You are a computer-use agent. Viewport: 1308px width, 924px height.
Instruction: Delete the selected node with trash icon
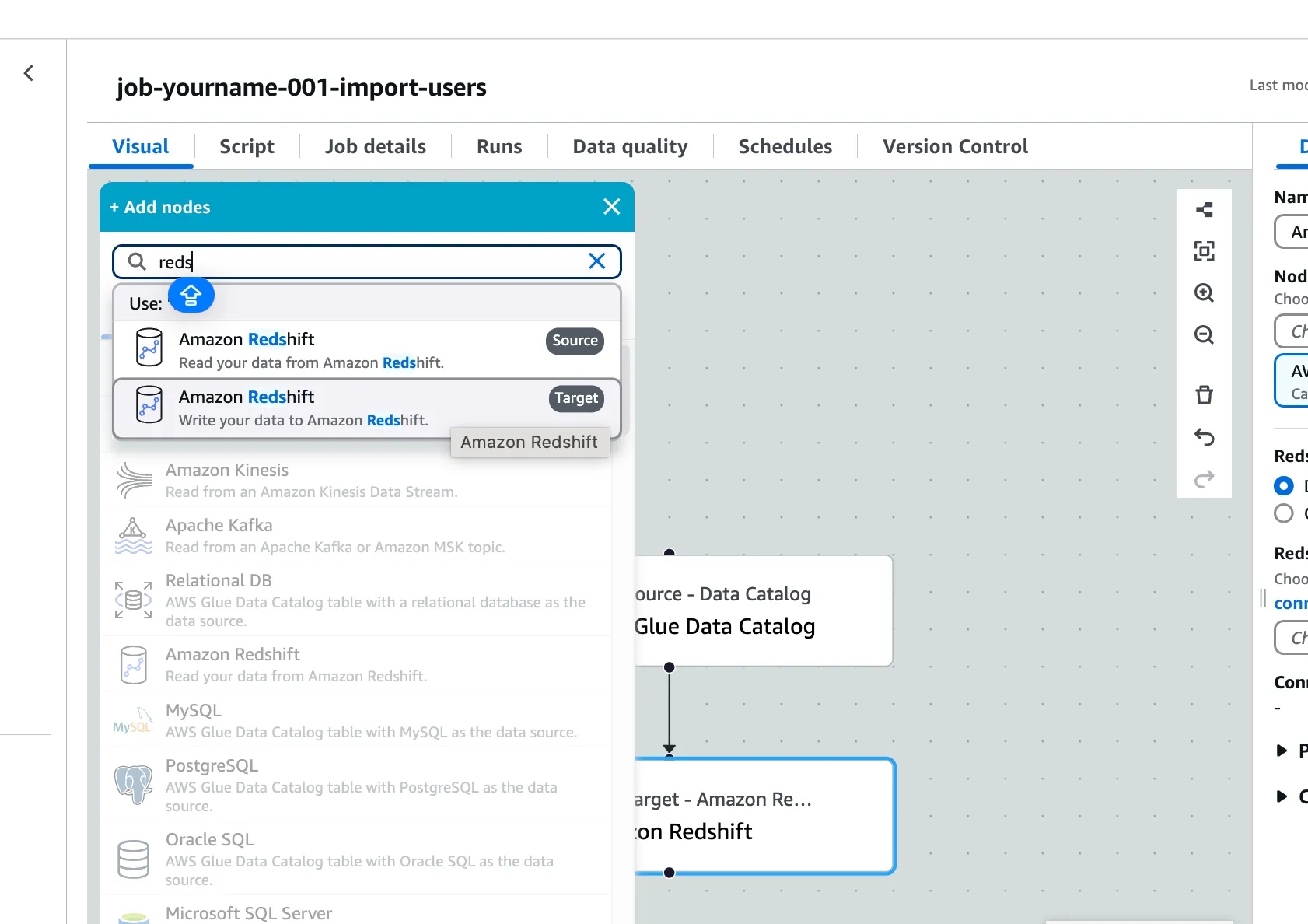1204,395
